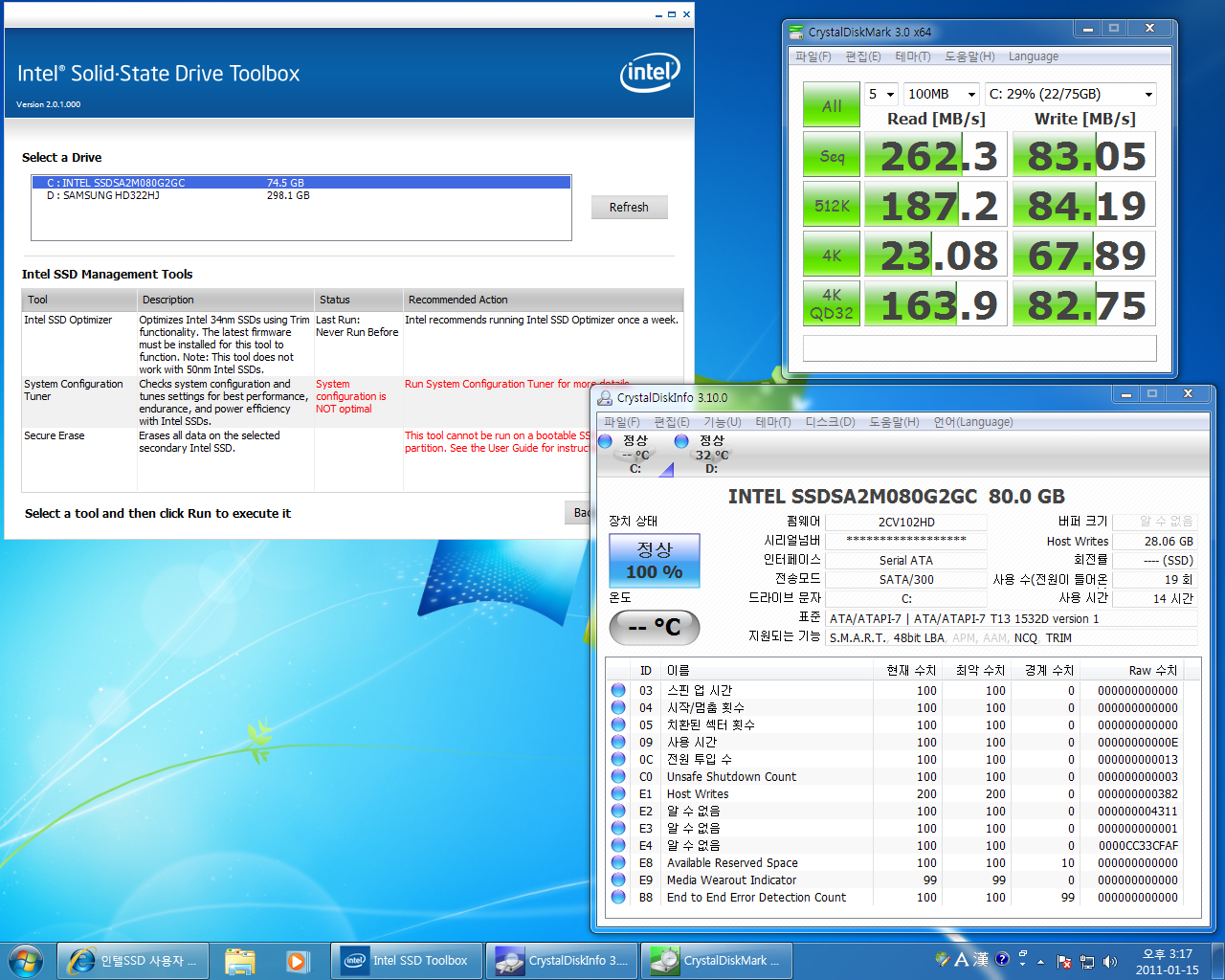The image size is (1225, 980).
Task: Click status circle for 0C 전원 투입 수
Action: click(618, 759)
